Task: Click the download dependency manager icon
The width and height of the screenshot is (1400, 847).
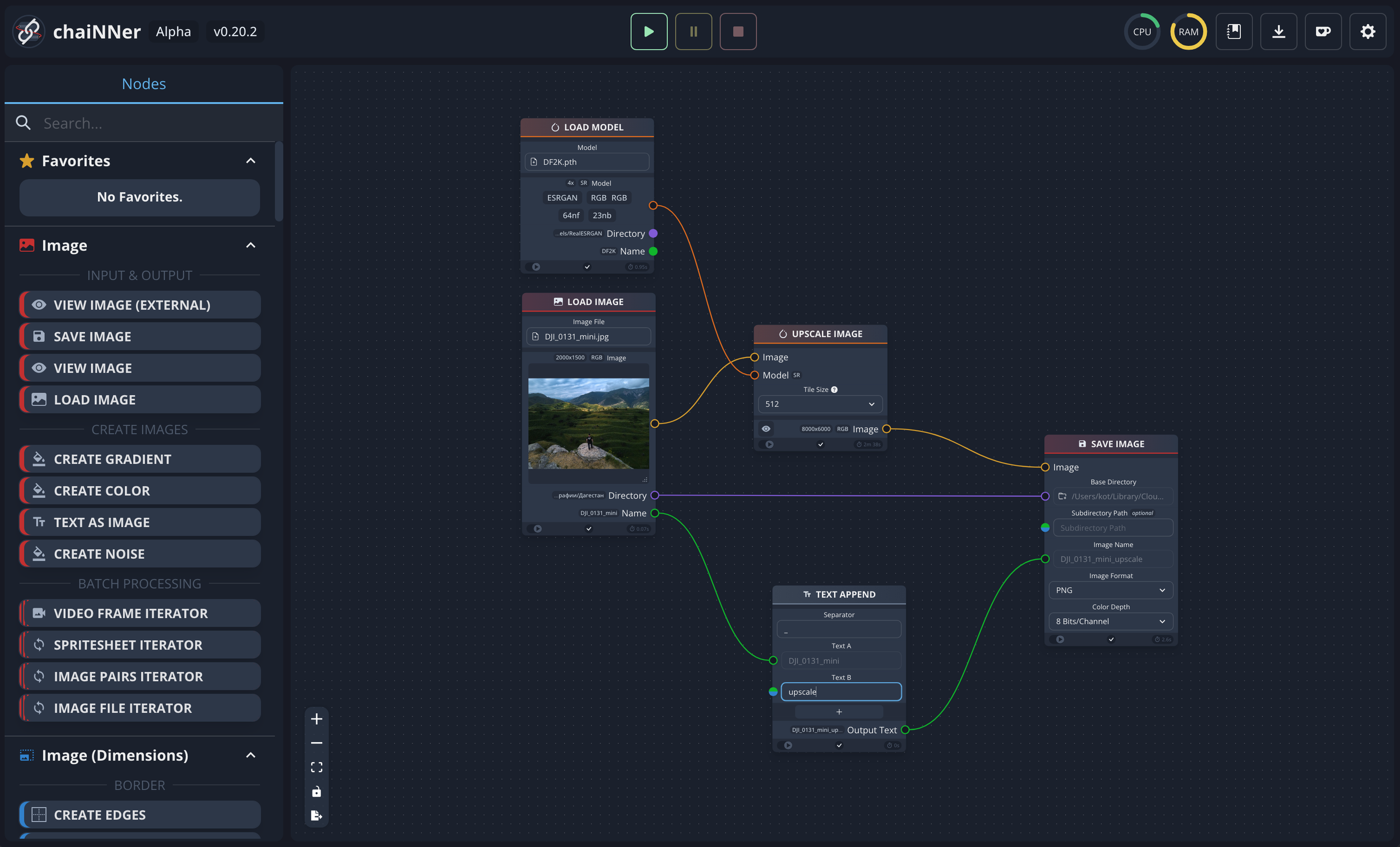Action: coord(1278,32)
